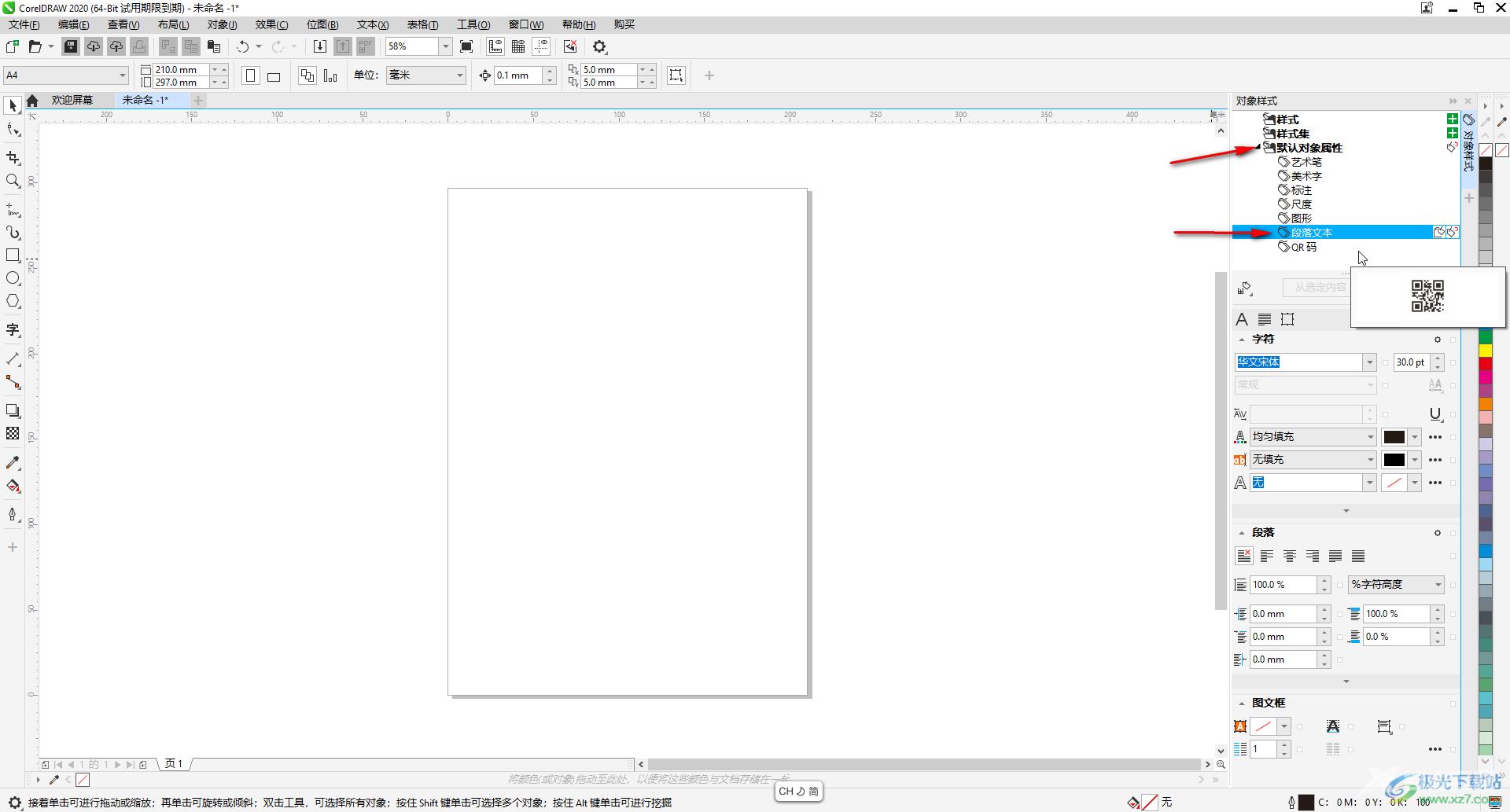Image resolution: width=1510 pixels, height=812 pixels.
Task: Select the Parallel Dimension tool
Action: pyautogui.click(x=13, y=359)
